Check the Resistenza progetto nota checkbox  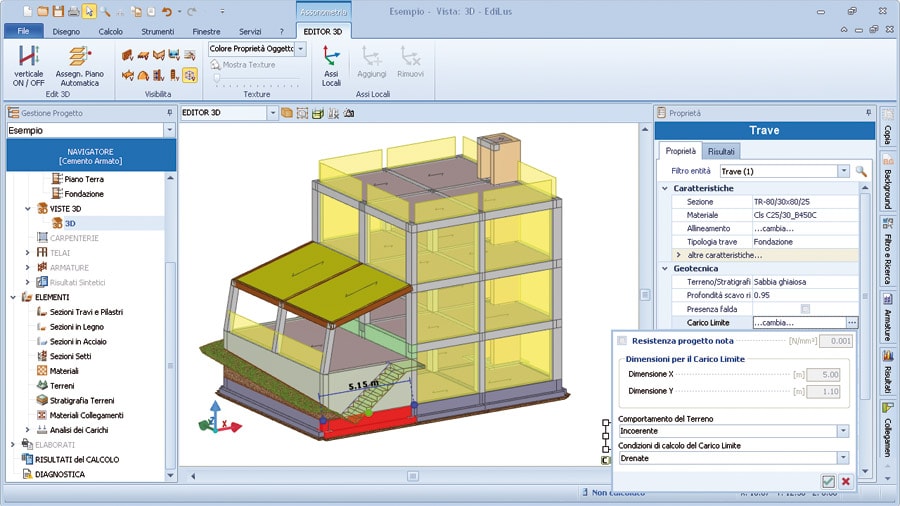(x=622, y=341)
